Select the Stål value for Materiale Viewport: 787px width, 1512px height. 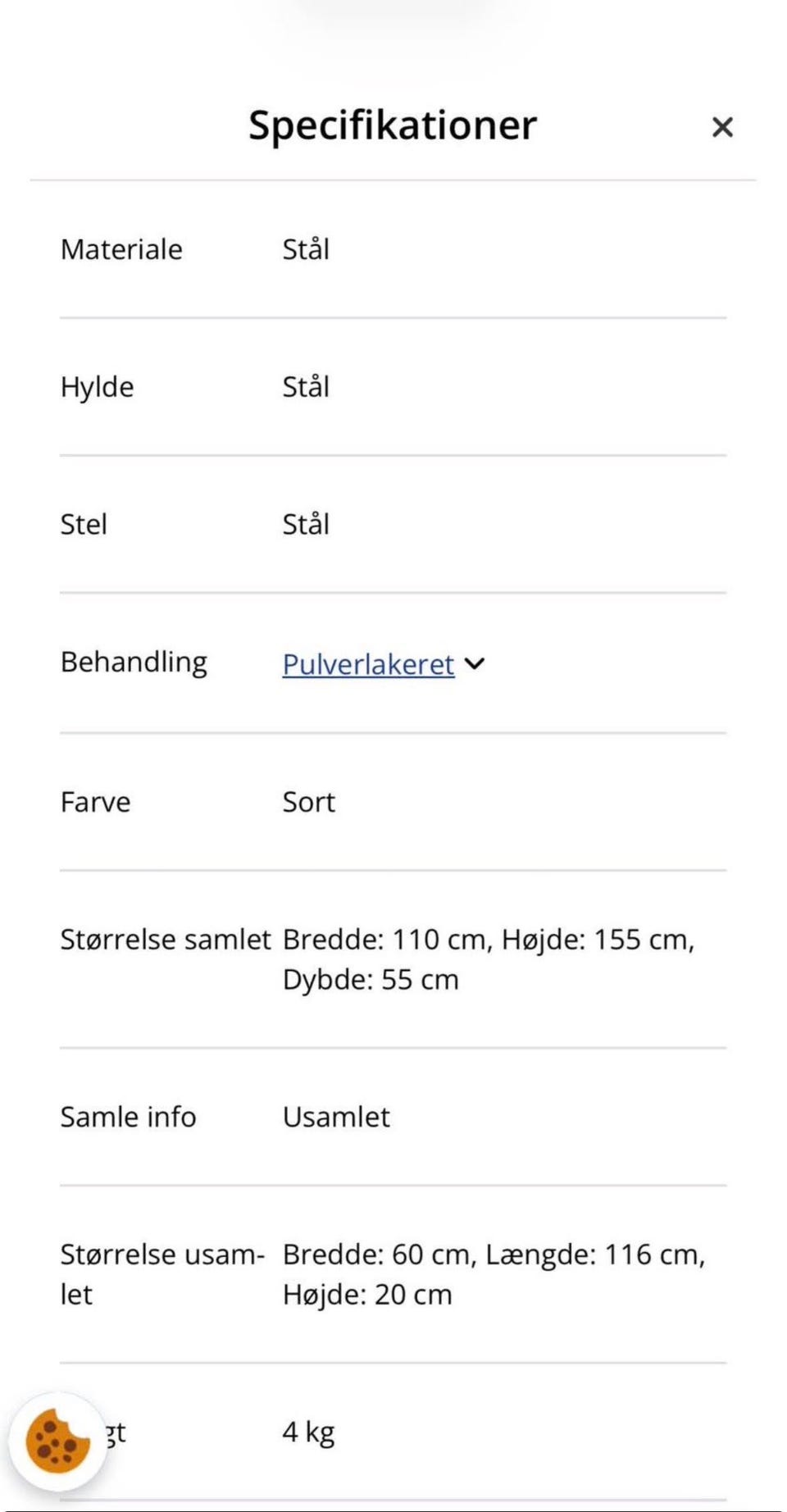306,249
